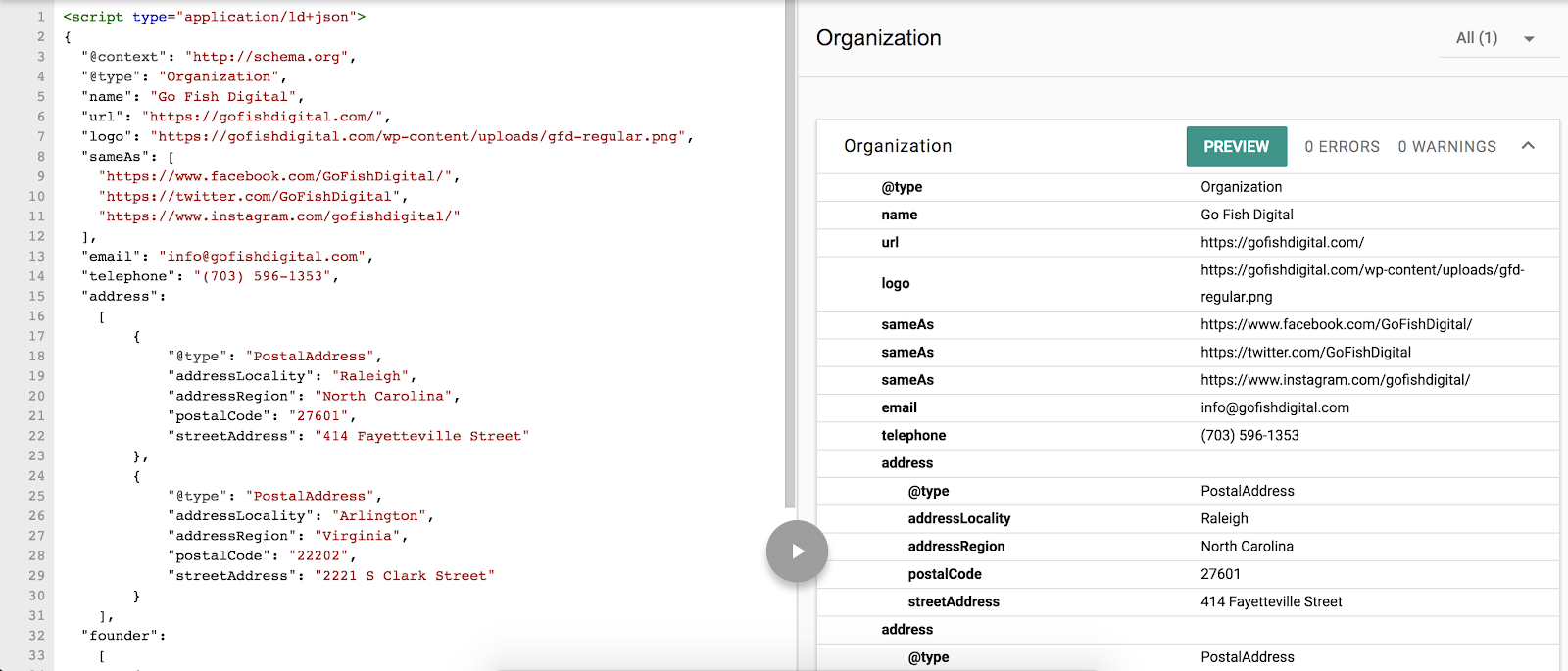1568x671 pixels.
Task: Click the run test play button
Action: click(x=797, y=551)
